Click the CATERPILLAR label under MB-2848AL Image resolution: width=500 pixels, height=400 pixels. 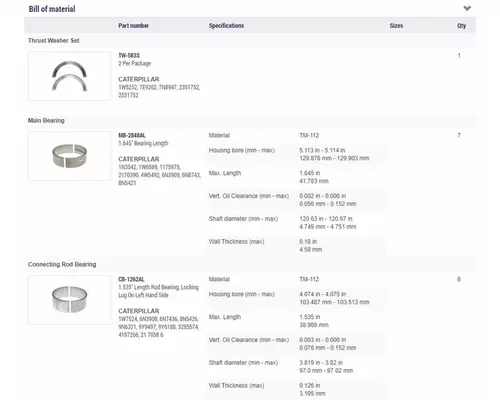click(x=139, y=159)
